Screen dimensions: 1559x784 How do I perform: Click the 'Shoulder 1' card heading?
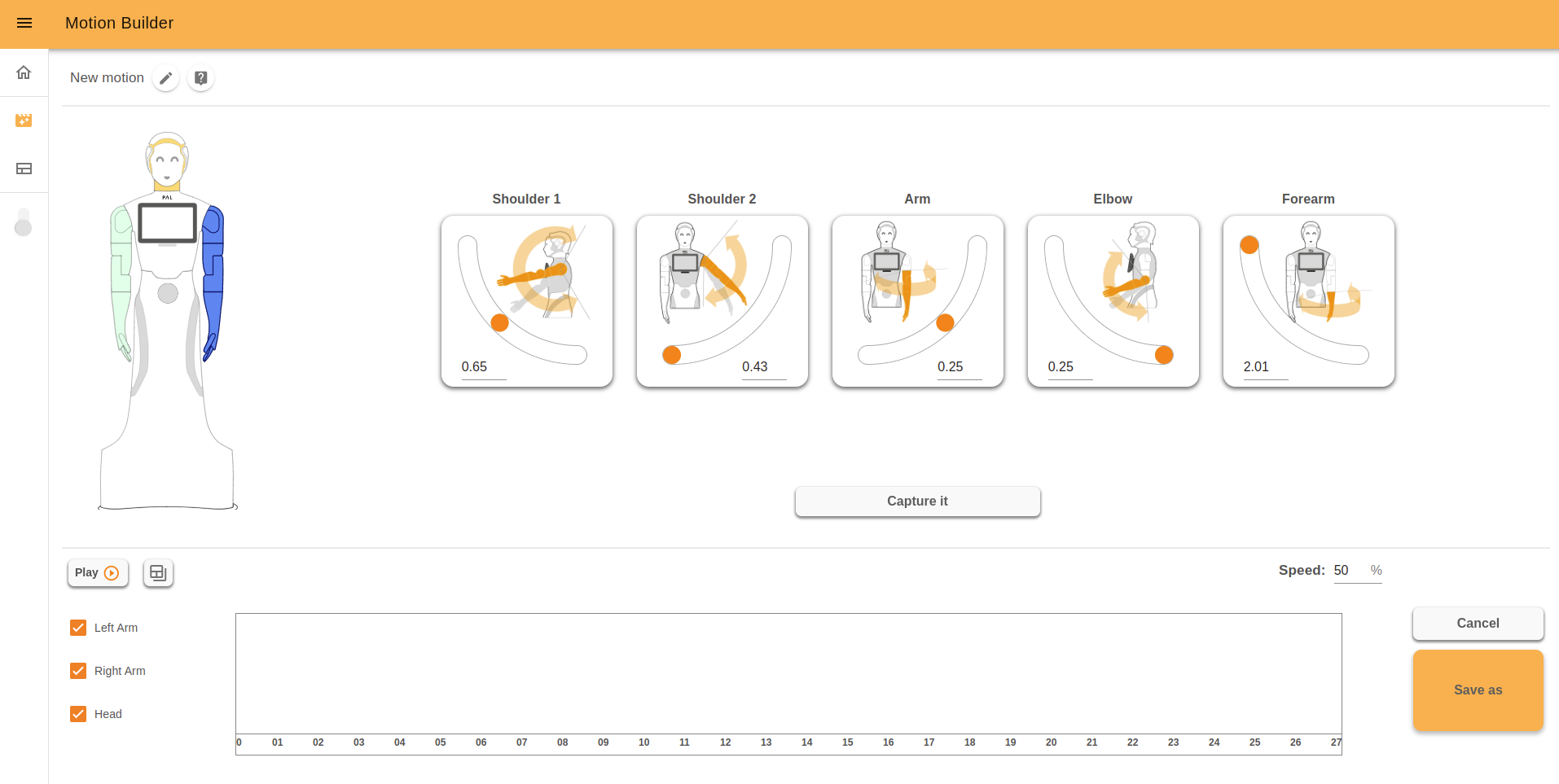(x=526, y=199)
